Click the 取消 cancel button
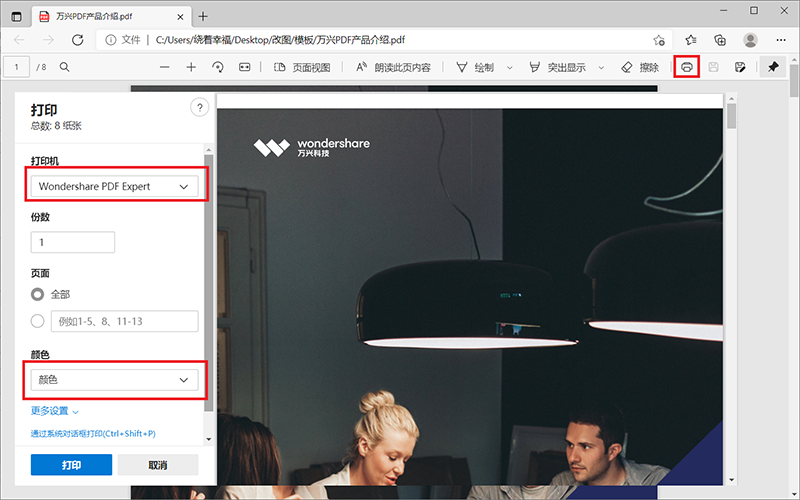 pyautogui.click(x=157, y=465)
